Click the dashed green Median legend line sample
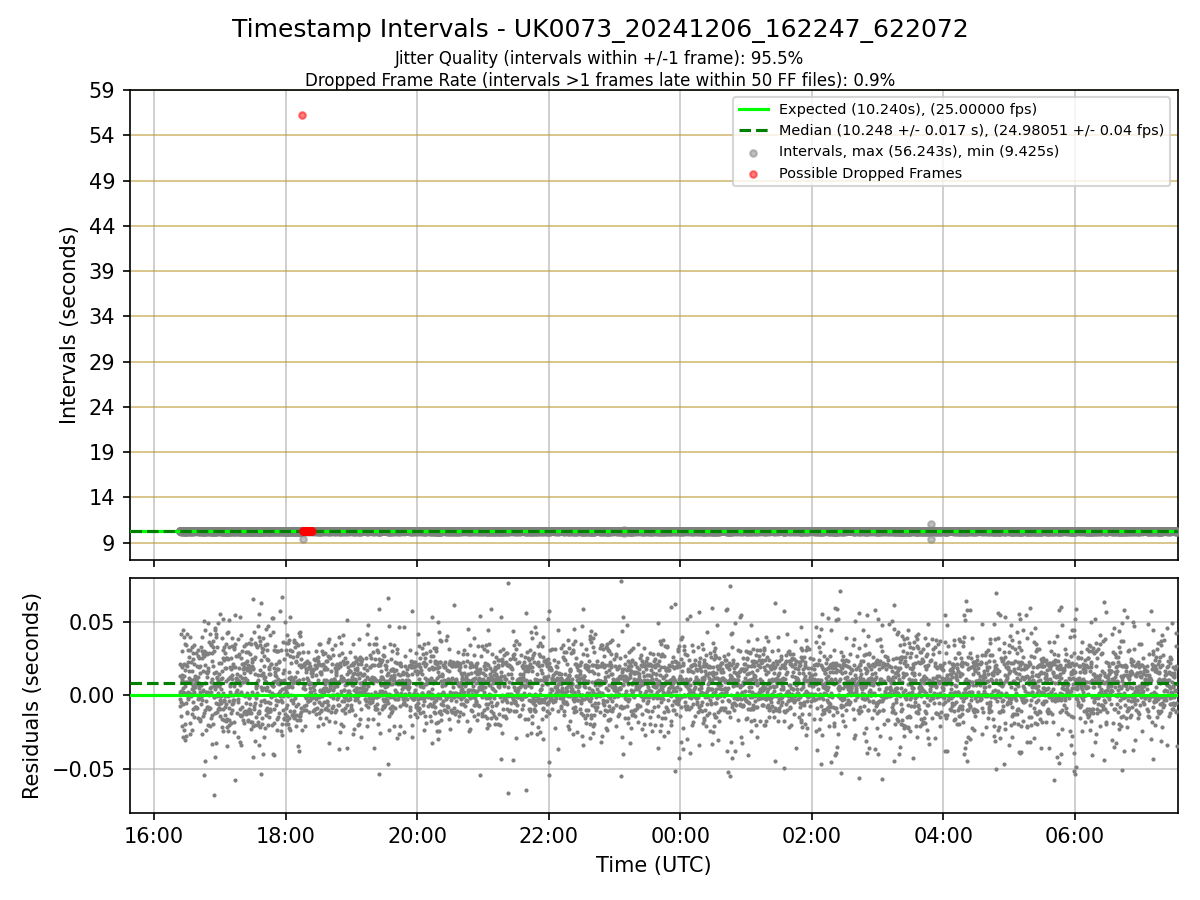This screenshot has height=900, width=1200. 753,130
